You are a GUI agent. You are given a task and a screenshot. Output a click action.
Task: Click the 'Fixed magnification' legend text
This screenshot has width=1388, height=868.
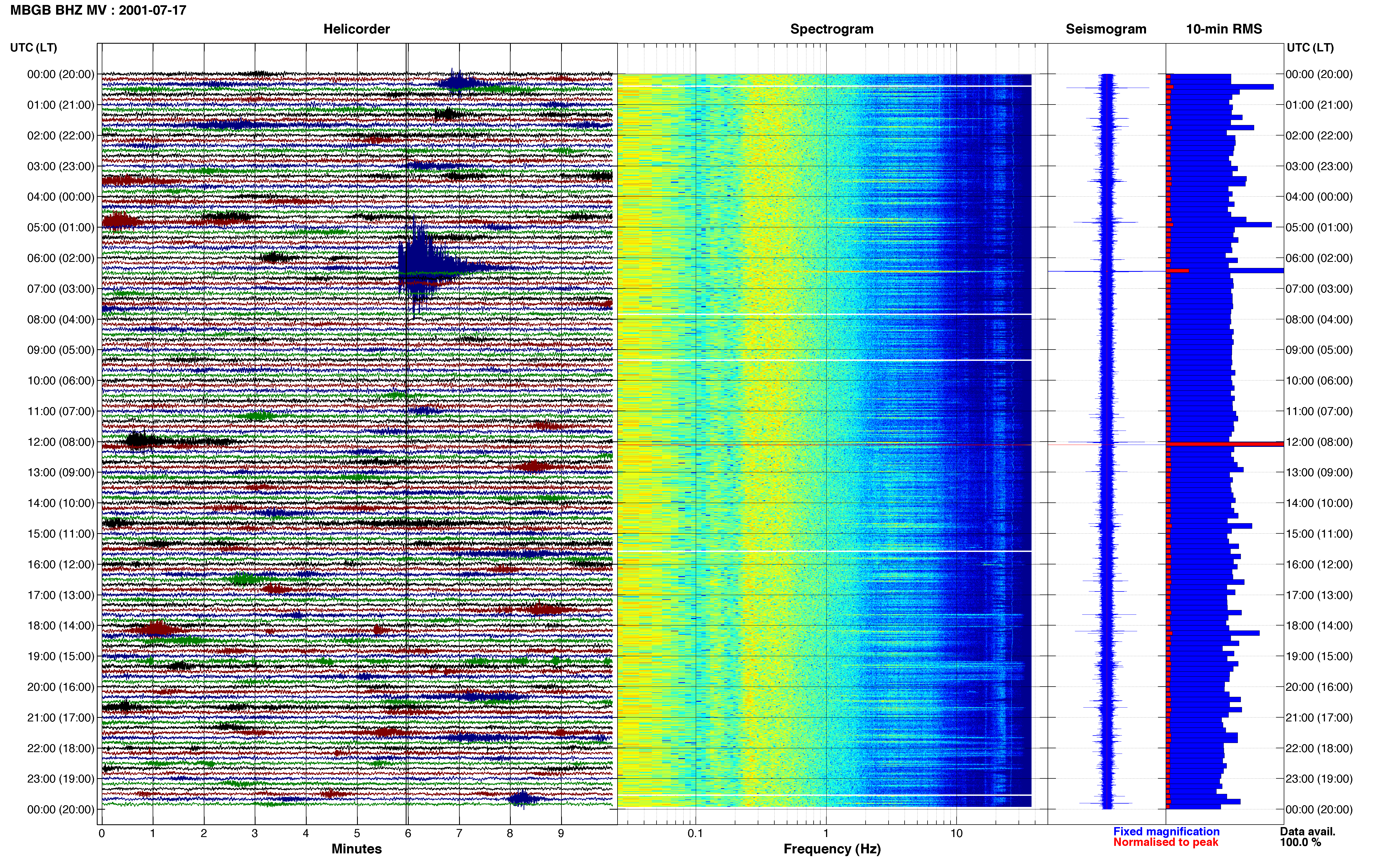1166,831
